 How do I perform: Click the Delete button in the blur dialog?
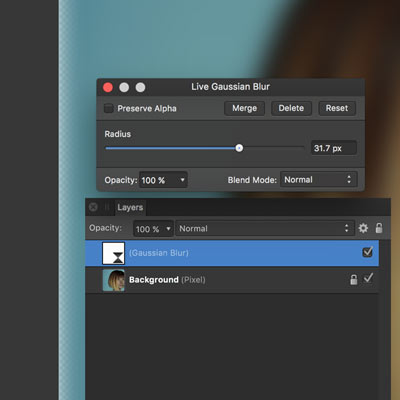tap(291, 108)
